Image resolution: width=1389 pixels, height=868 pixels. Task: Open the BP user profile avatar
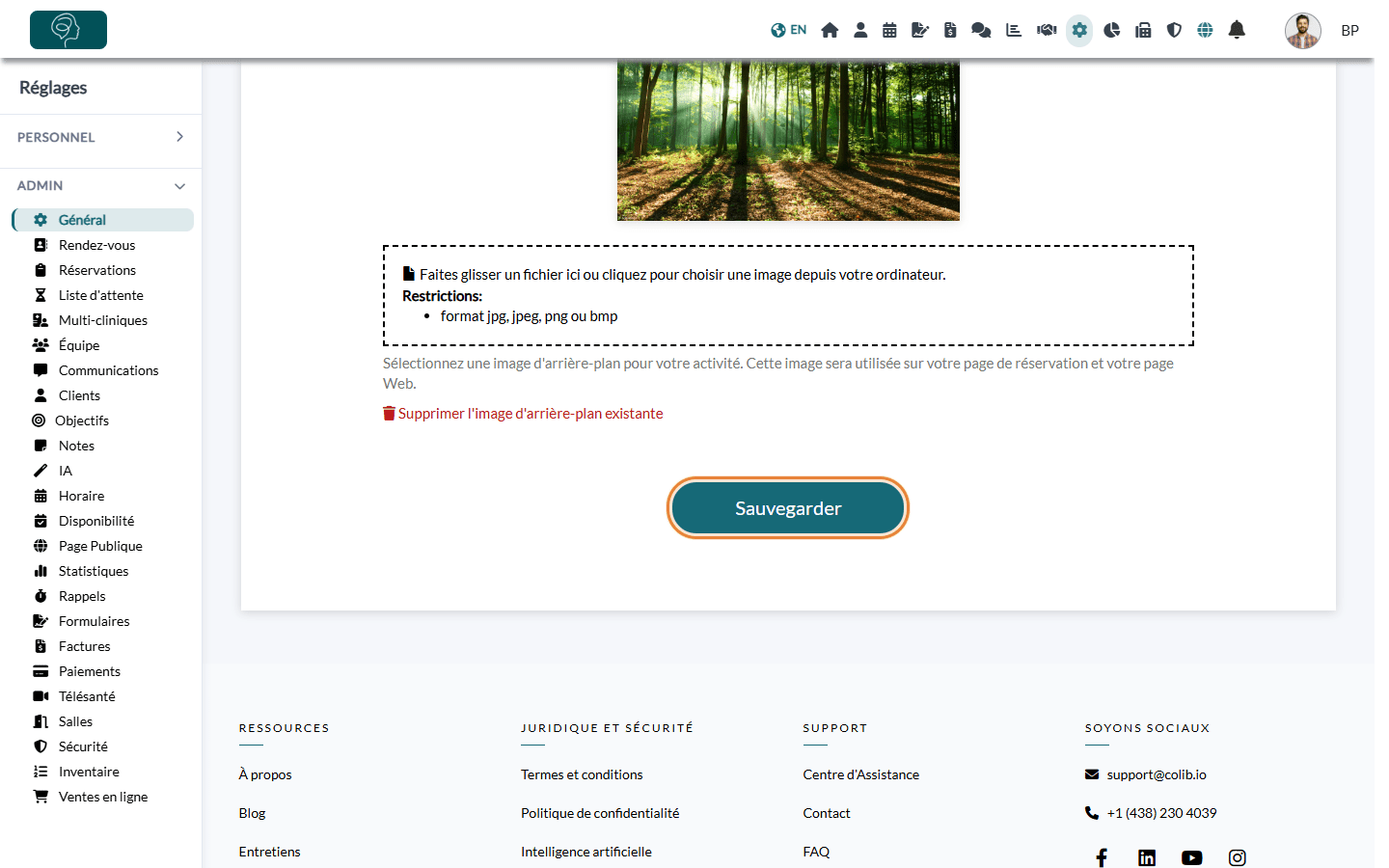1302,31
